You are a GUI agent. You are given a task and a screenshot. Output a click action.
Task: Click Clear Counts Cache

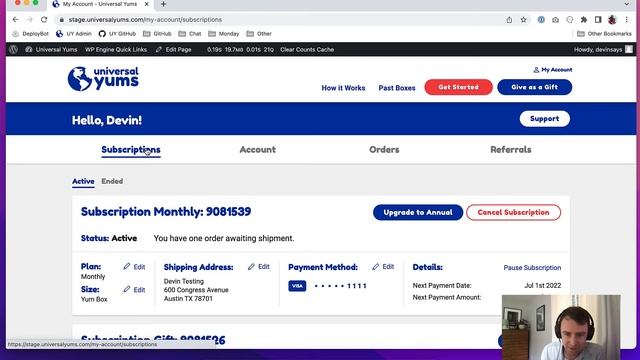coord(307,49)
